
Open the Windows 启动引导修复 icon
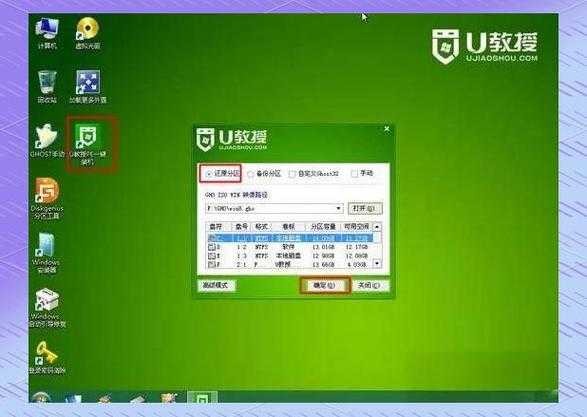(x=47, y=308)
